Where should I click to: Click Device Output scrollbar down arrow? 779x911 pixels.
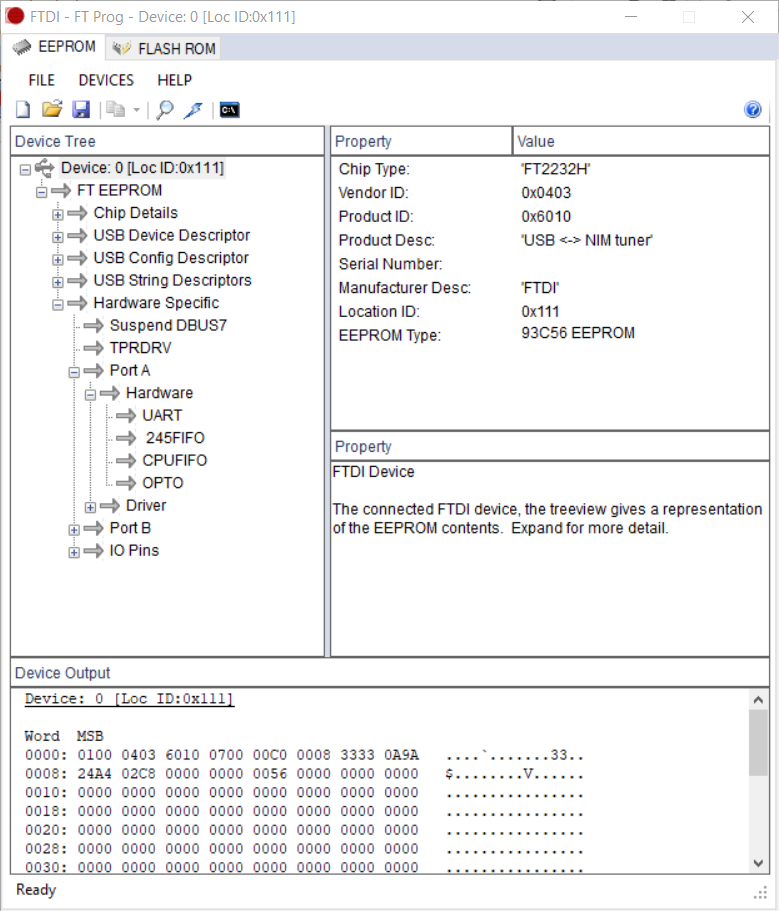[x=758, y=863]
